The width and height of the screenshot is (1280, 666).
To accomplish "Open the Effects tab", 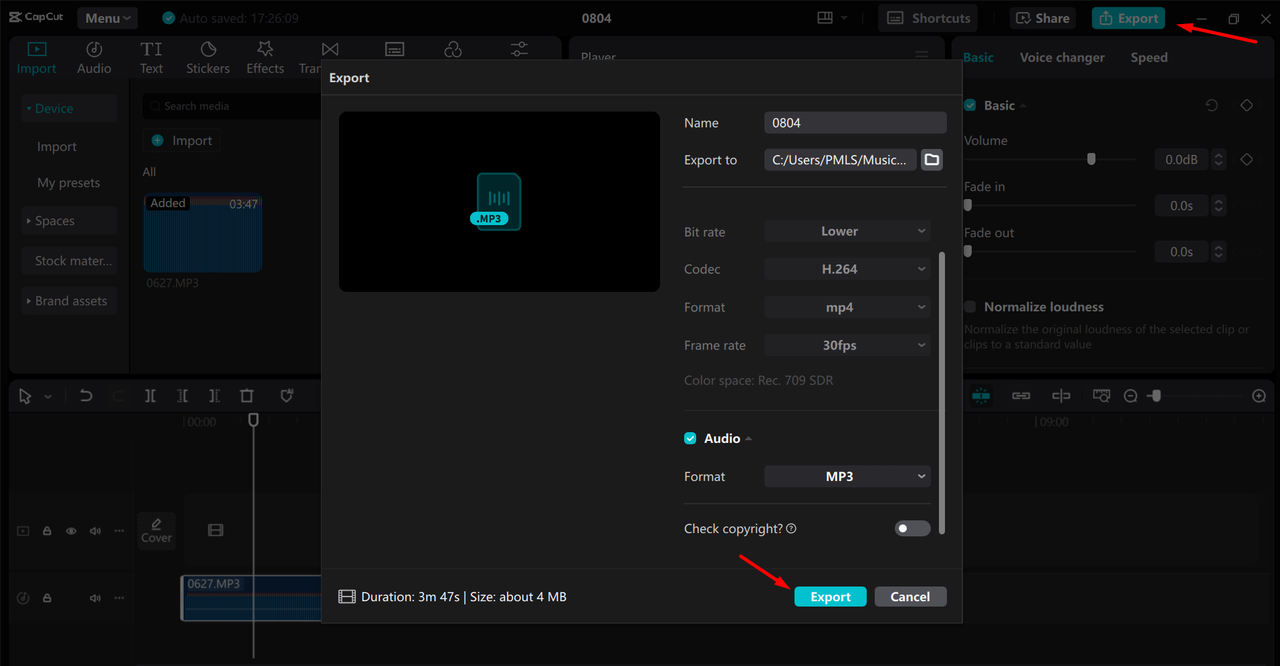I will [x=265, y=58].
